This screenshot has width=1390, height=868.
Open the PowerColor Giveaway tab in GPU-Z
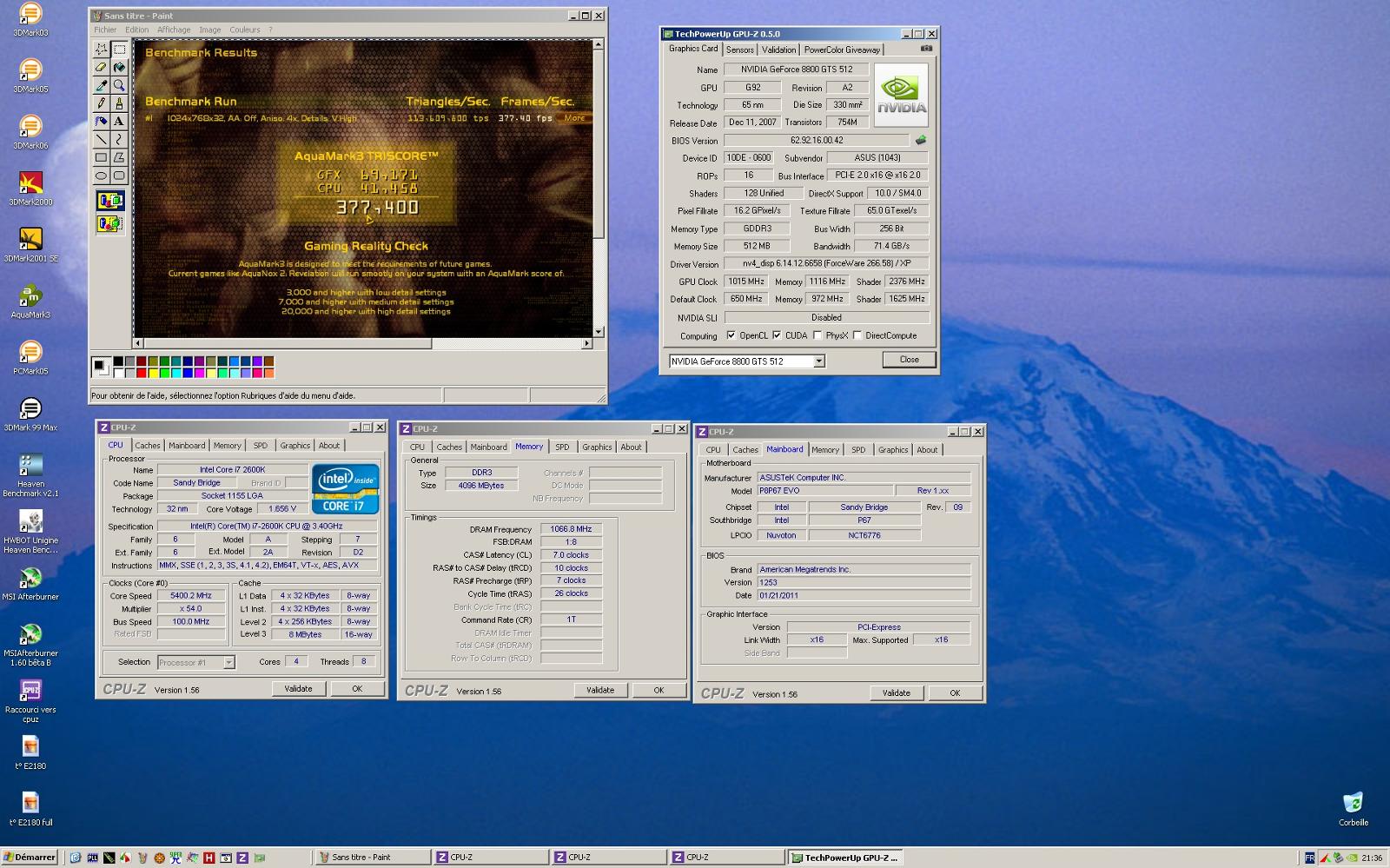[x=841, y=50]
